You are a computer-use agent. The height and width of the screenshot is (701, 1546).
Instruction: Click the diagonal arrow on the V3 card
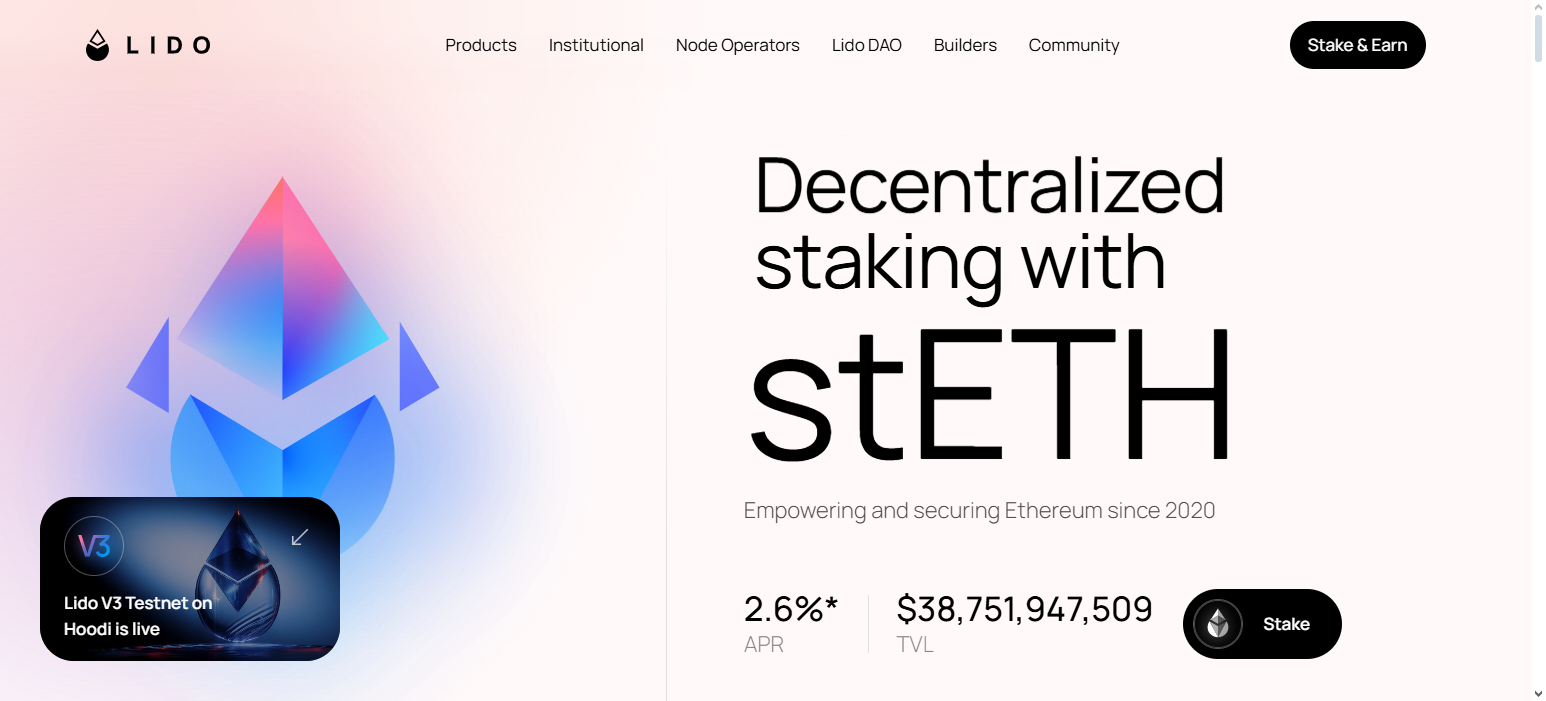[x=299, y=538]
